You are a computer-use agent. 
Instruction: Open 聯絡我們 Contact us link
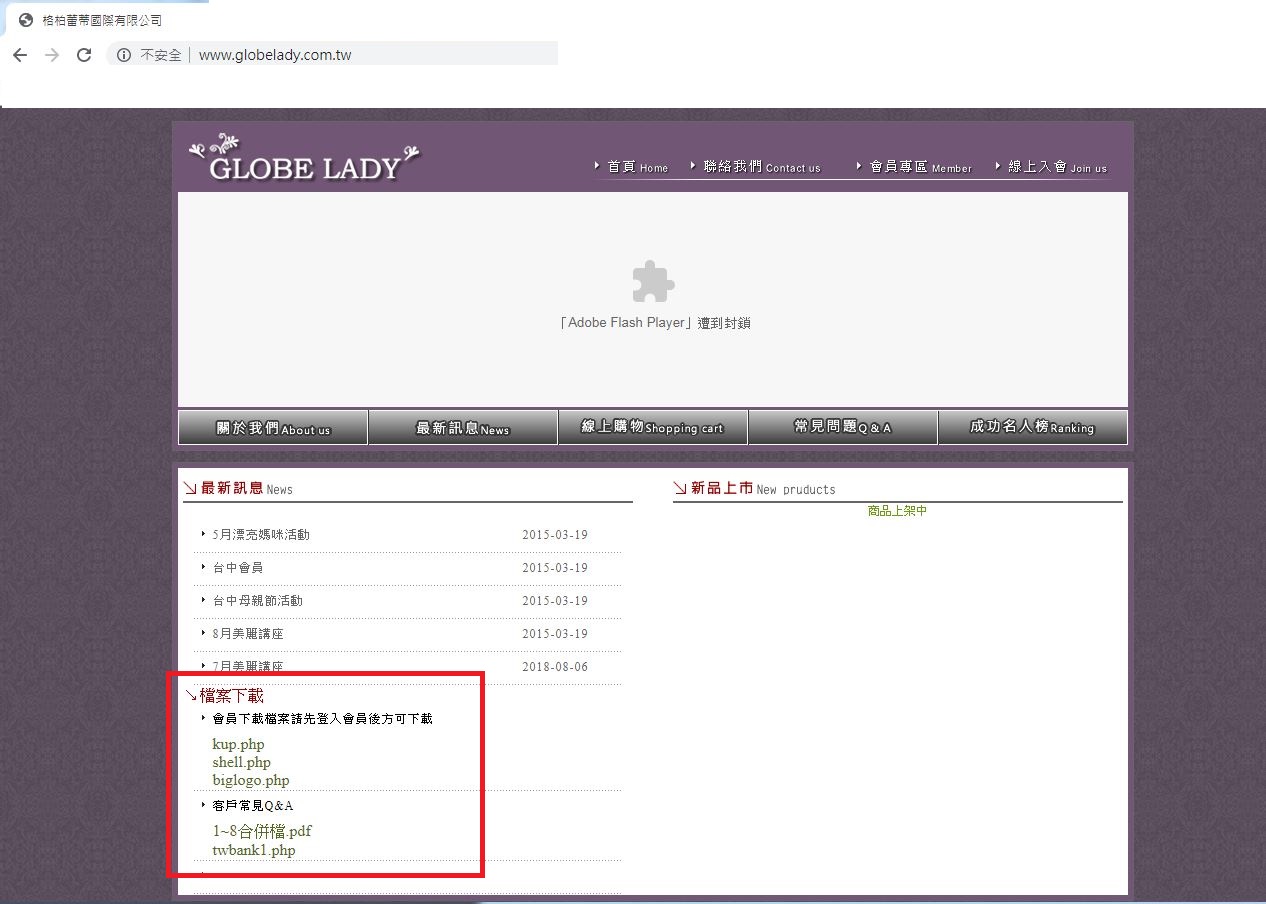click(x=762, y=167)
